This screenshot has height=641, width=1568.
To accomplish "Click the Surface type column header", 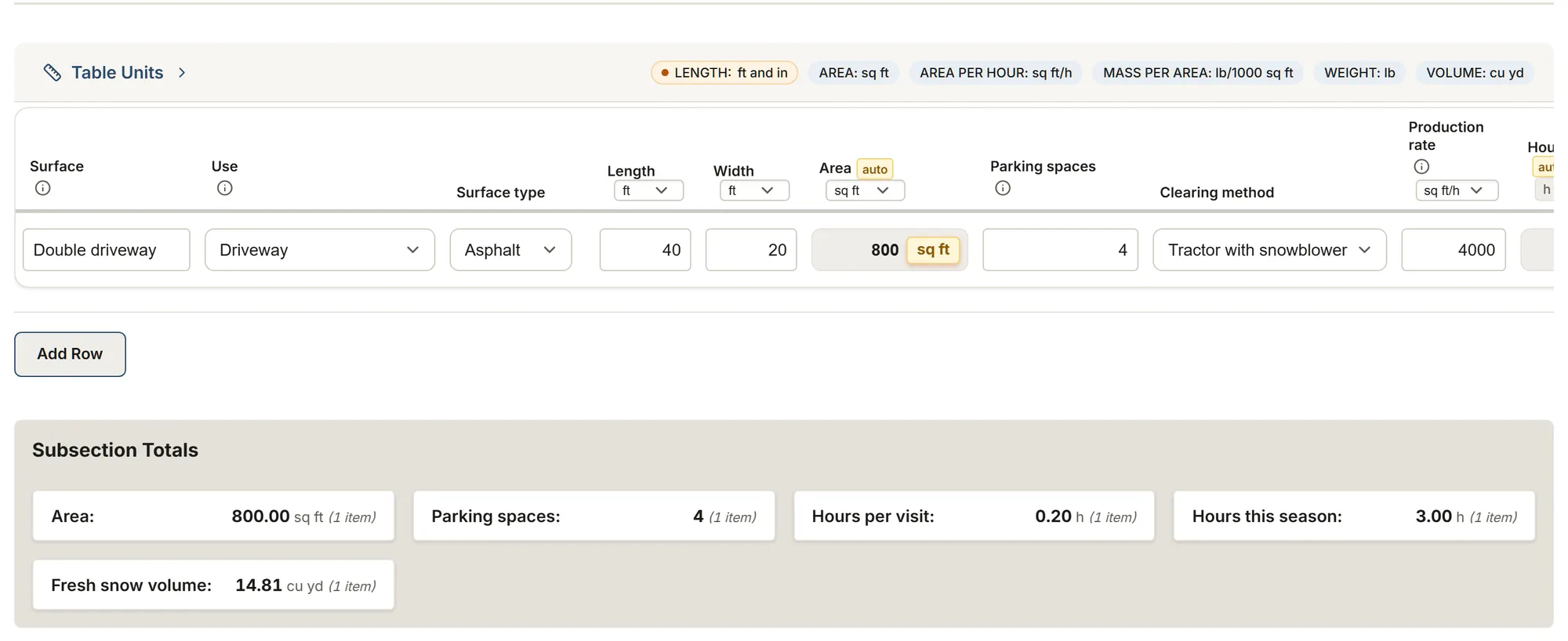I will click(x=500, y=193).
